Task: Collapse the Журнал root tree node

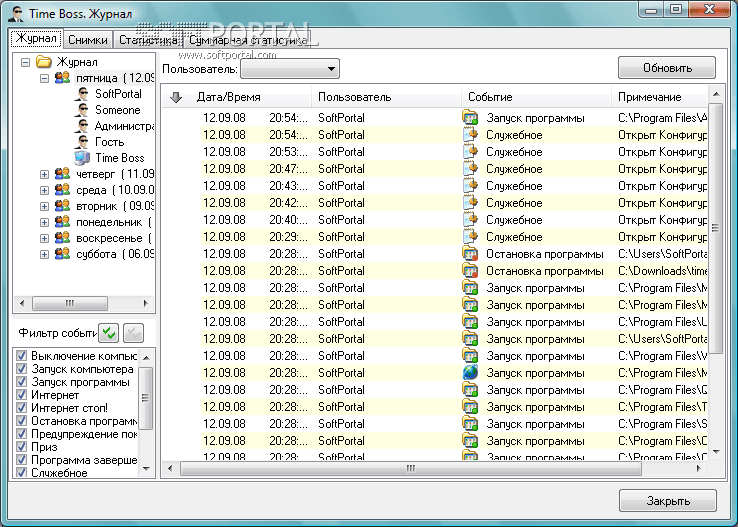Action: pyautogui.click(x=26, y=62)
